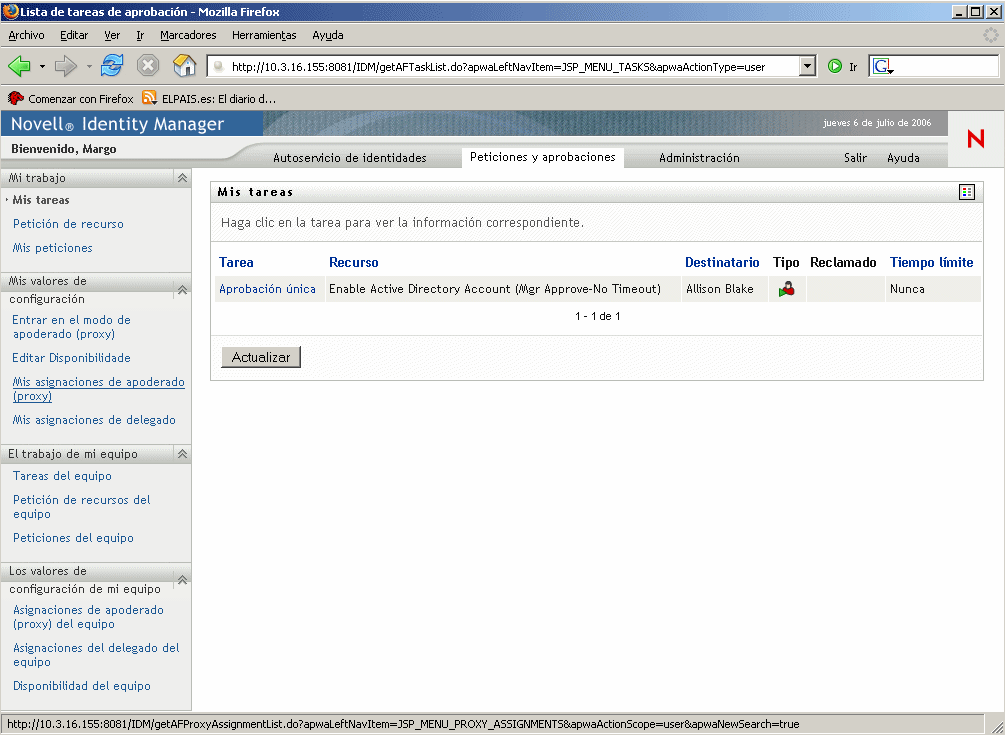Open Petición de recursos del equipo
Image resolution: width=1005 pixels, height=735 pixels.
(x=81, y=507)
